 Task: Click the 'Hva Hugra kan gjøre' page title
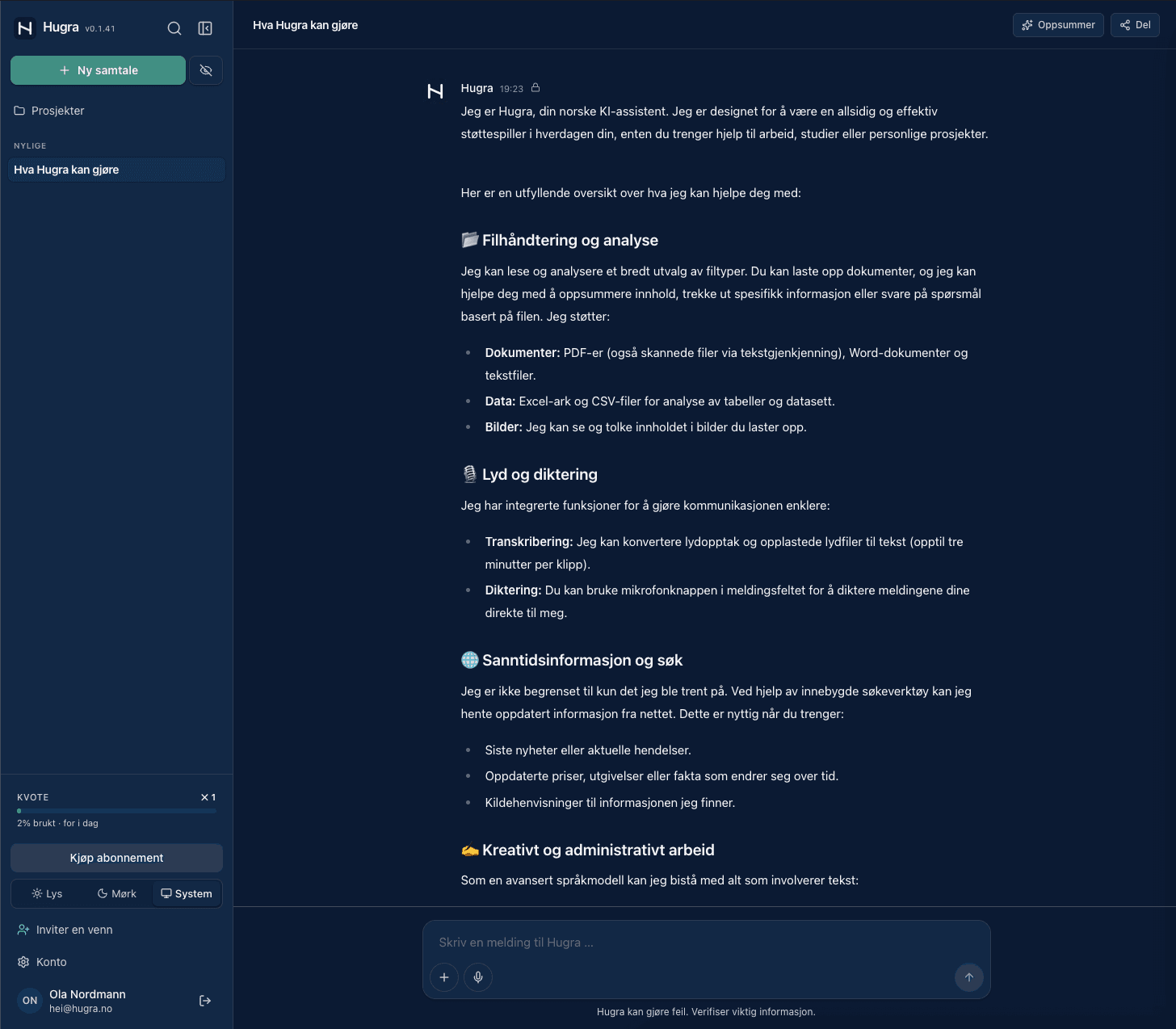tap(305, 25)
